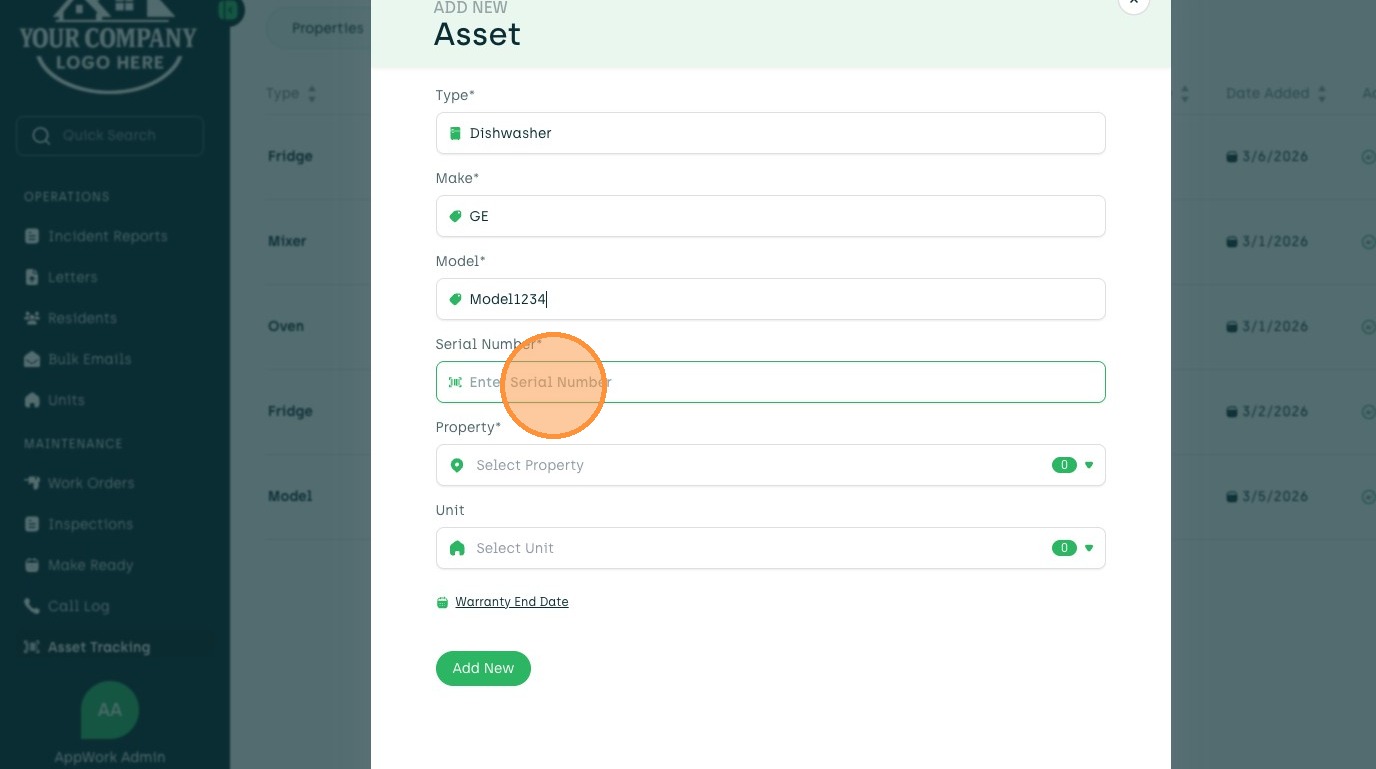Image resolution: width=1376 pixels, height=769 pixels.
Task: Click the Quick Search magnifier icon
Action: (41, 136)
